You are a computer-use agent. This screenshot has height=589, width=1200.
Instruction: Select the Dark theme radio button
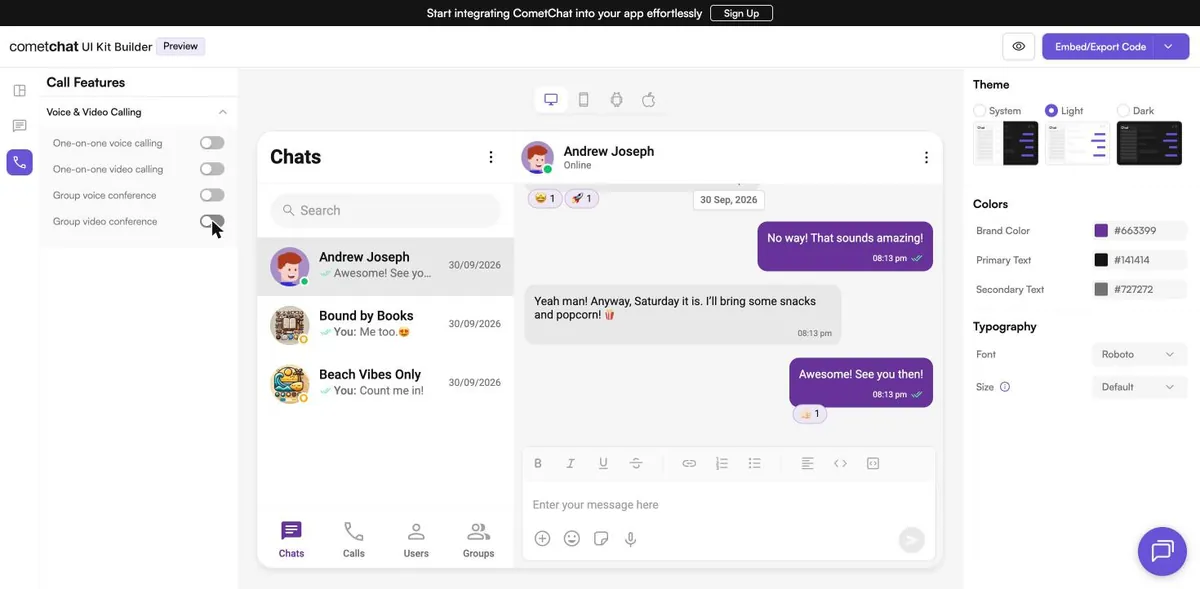(1123, 111)
